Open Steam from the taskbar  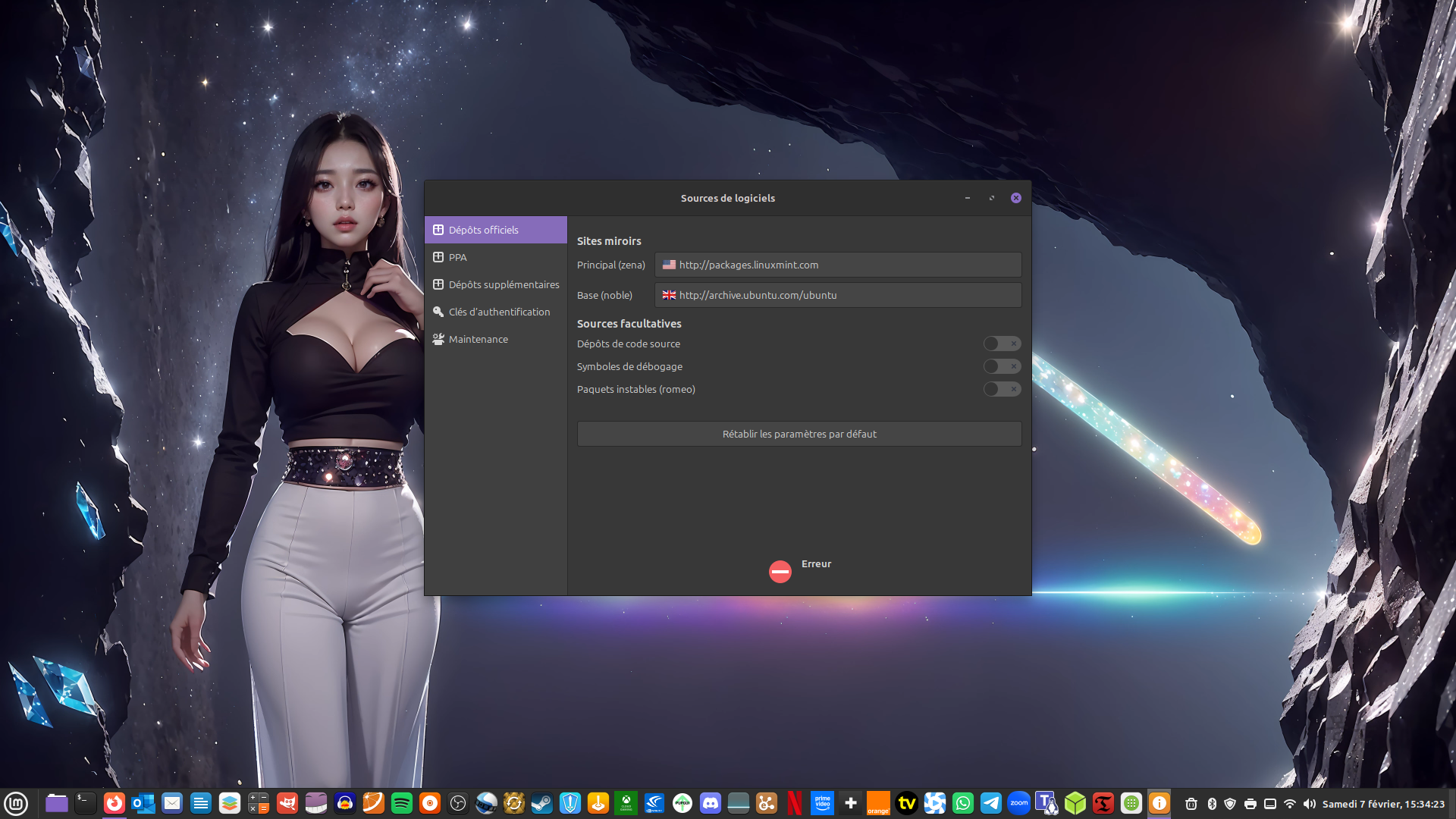[541, 803]
